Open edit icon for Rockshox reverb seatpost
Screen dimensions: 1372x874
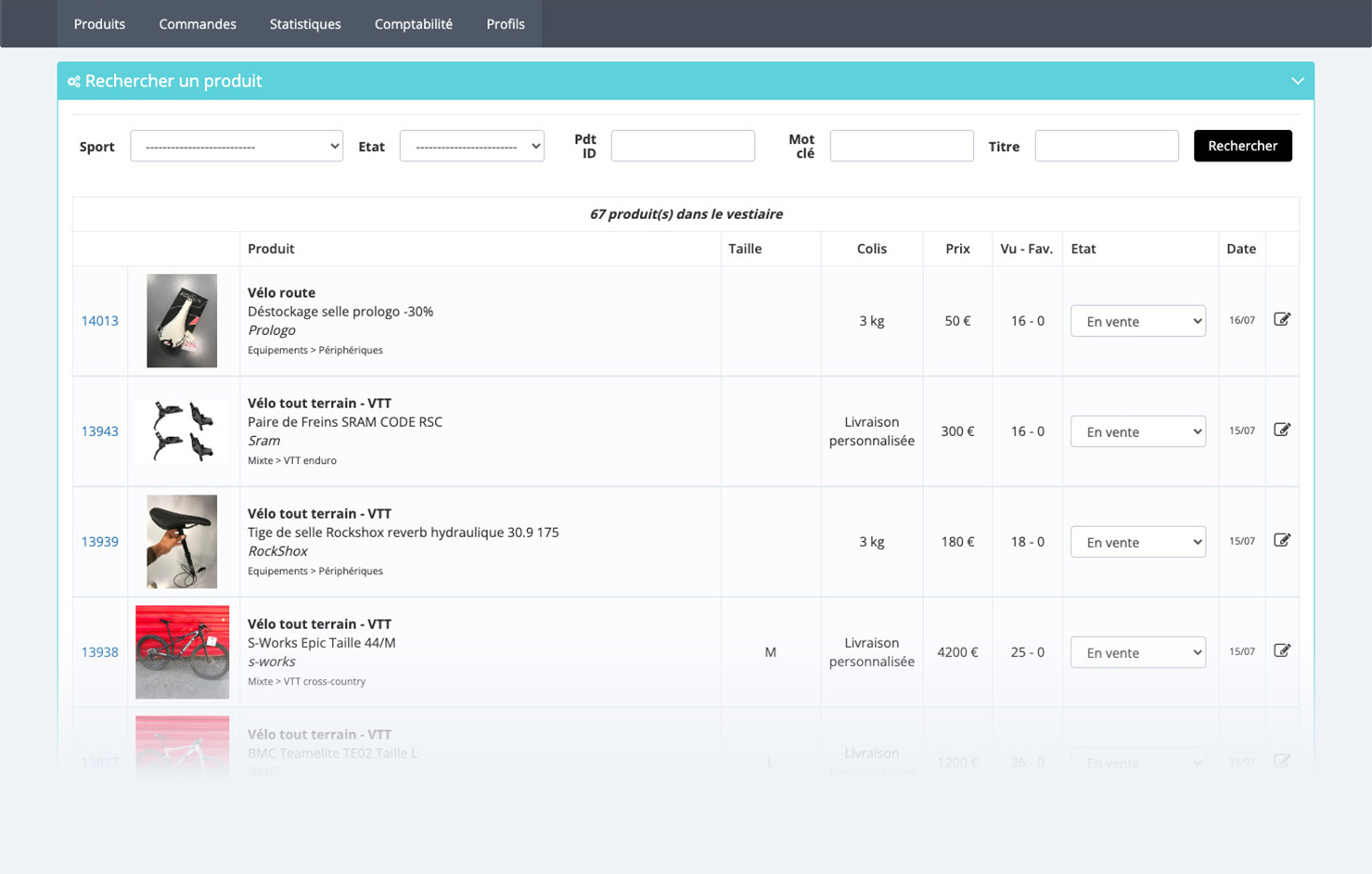coord(1282,540)
